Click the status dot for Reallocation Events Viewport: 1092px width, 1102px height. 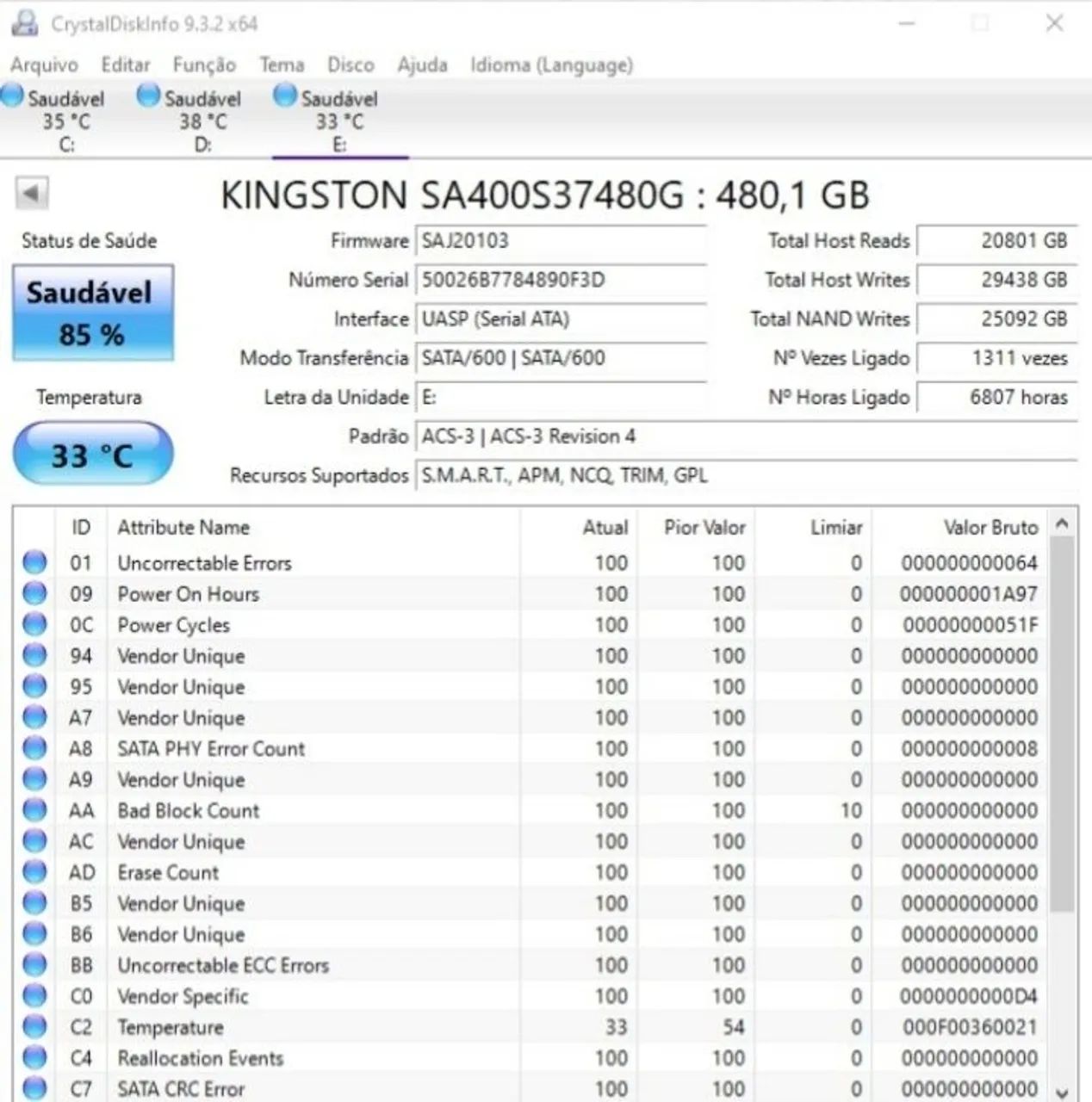(x=34, y=1058)
